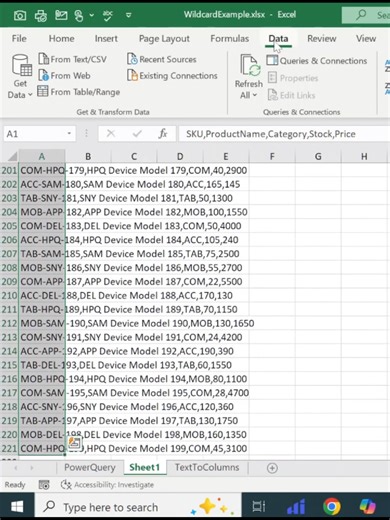The height and width of the screenshot is (520, 390).
Task: Click the macro recording icon in status bar
Action: click(x=44, y=485)
